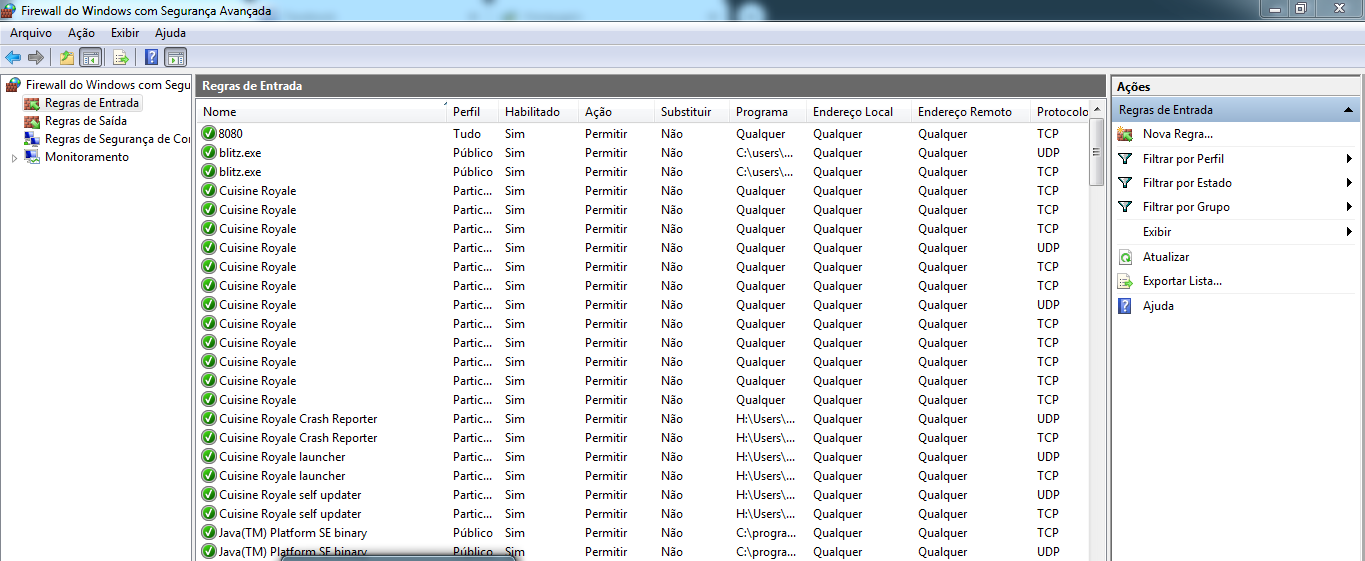Image resolution: width=1365 pixels, height=561 pixels.
Task: Click the green Atualizar refresh icon
Action: [x=1125, y=257]
